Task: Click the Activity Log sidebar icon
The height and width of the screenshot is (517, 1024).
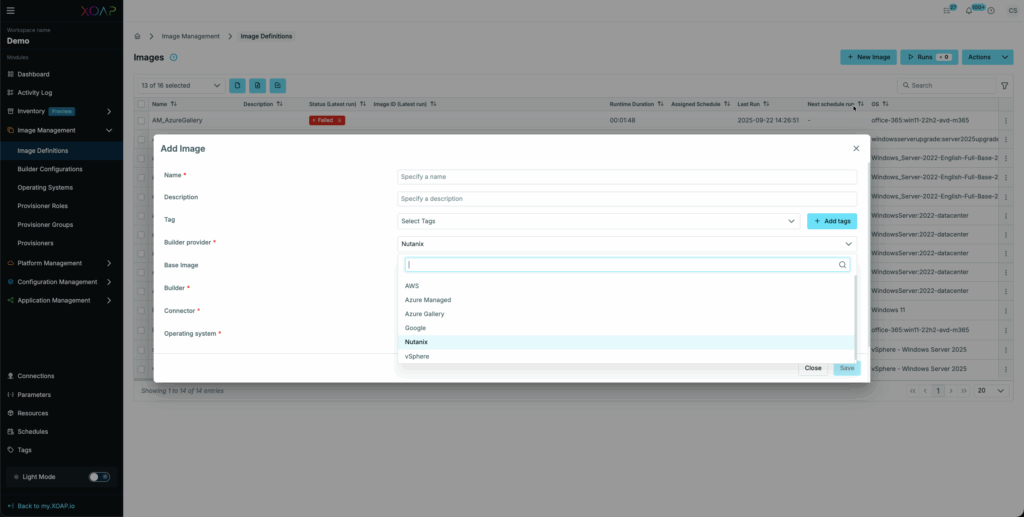Action: click(10, 92)
